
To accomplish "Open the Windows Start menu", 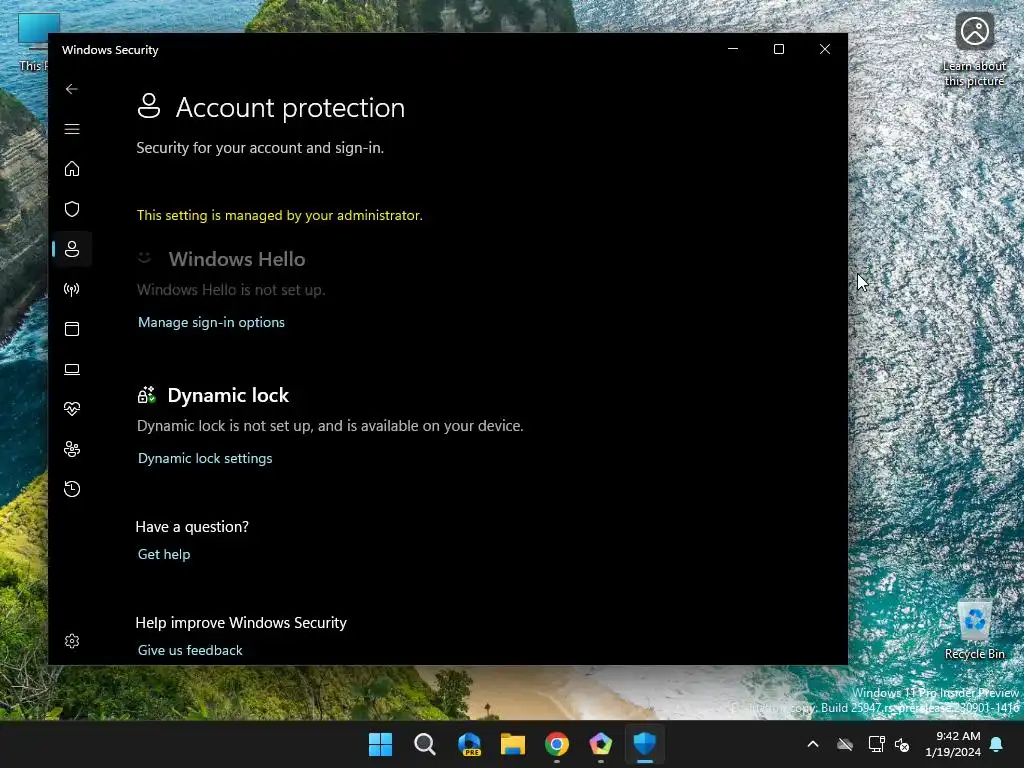I will point(380,744).
